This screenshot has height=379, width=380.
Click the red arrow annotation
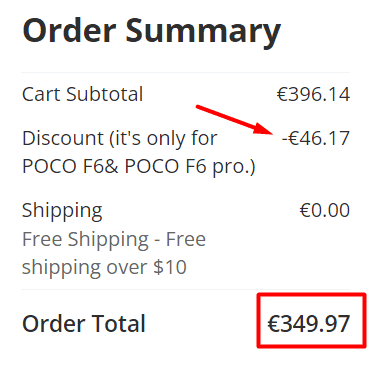(x=235, y=120)
